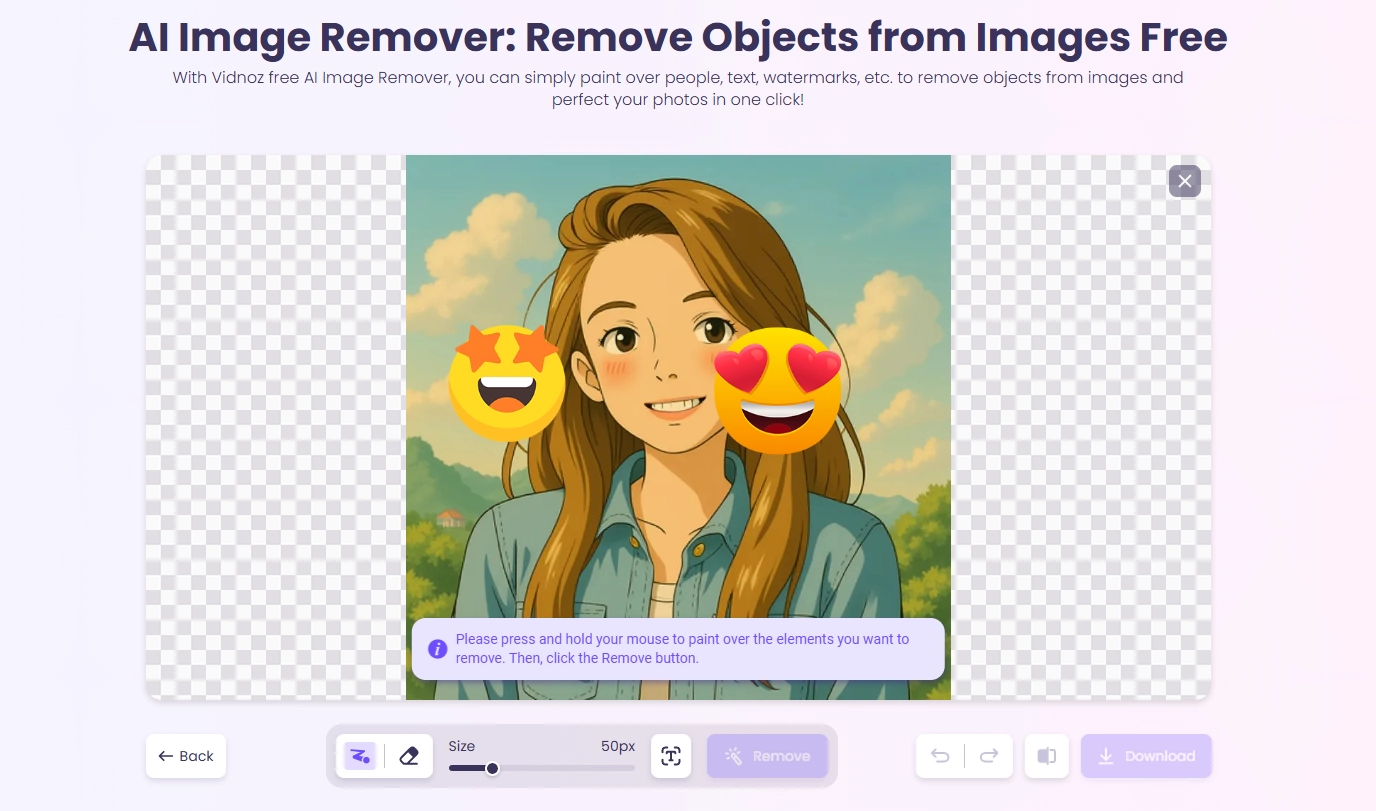1376x811 pixels.
Task: Switch to the eraser tool
Action: (408, 756)
